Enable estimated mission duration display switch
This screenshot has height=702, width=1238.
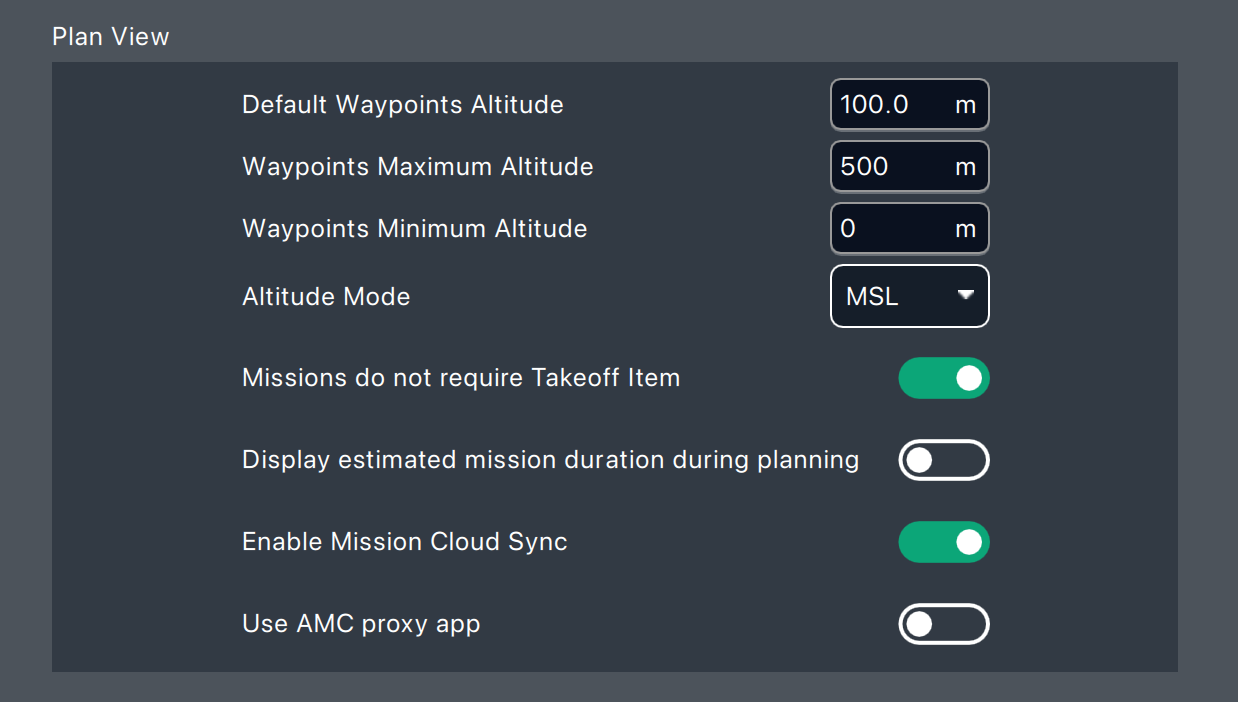(943, 460)
